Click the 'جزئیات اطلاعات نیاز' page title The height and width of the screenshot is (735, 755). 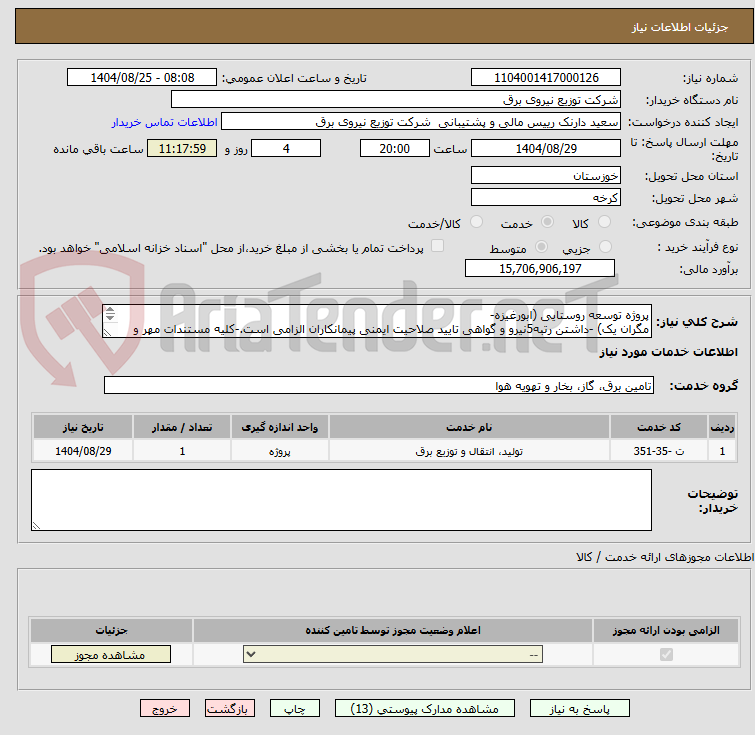click(x=680, y=27)
